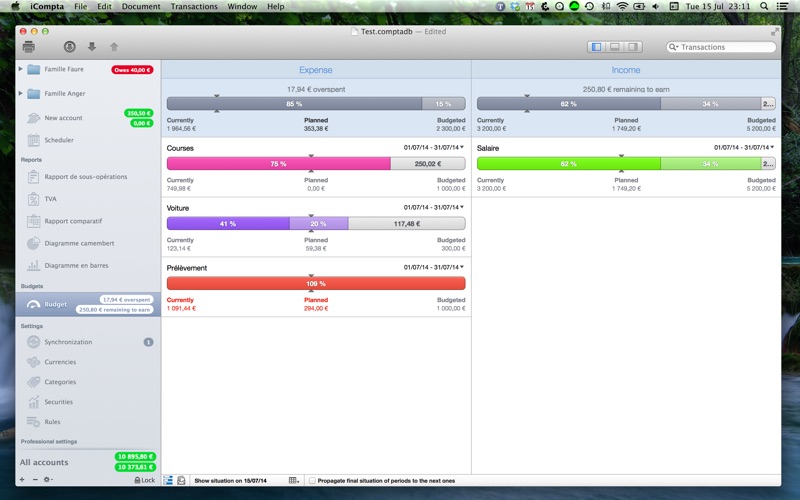Image resolution: width=800 pixels, height=500 pixels.
Task: Open Diagramme en barres chart icon
Action: click(34, 265)
